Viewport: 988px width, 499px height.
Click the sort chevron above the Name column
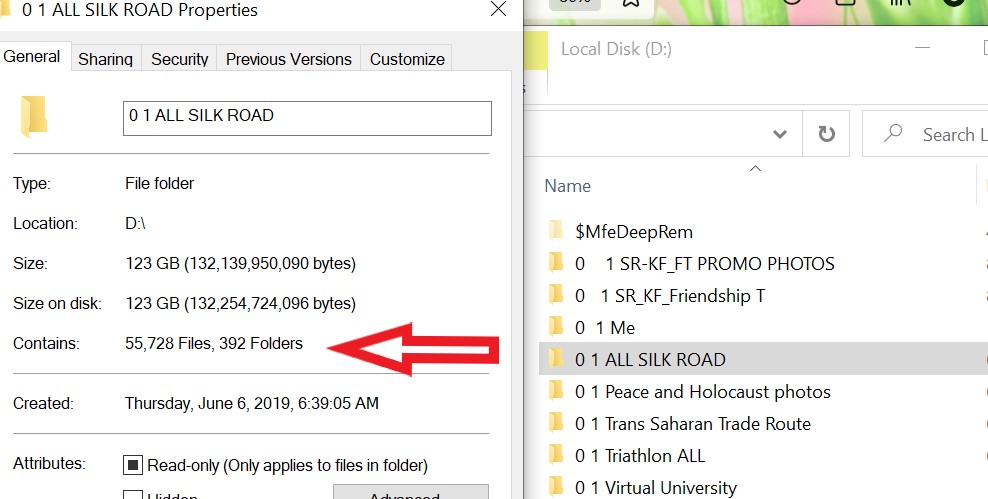tap(755, 168)
